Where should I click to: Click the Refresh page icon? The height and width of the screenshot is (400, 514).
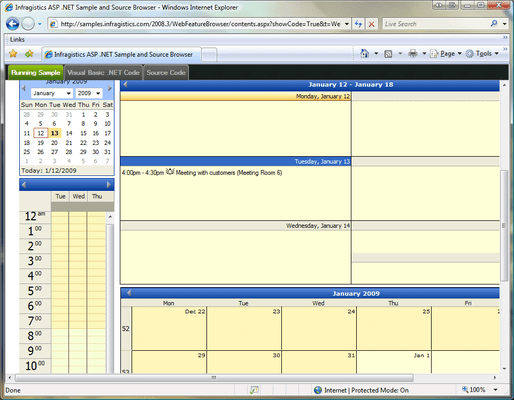[x=358, y=24]
